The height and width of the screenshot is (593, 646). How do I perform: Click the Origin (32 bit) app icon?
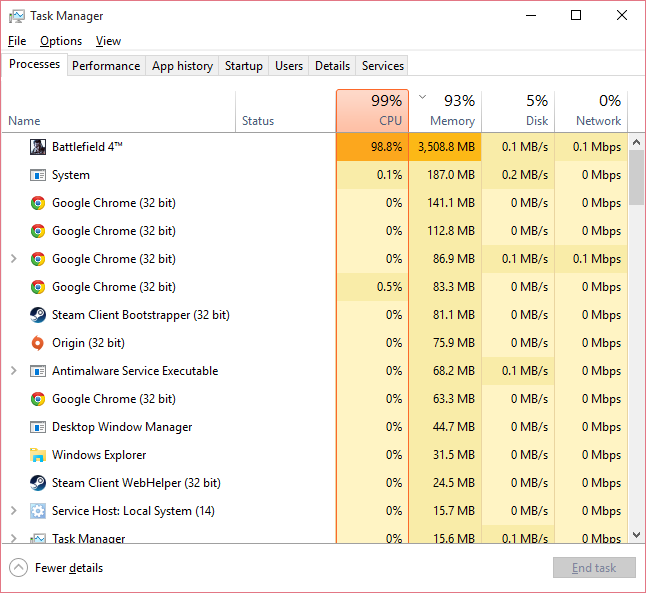38,343
